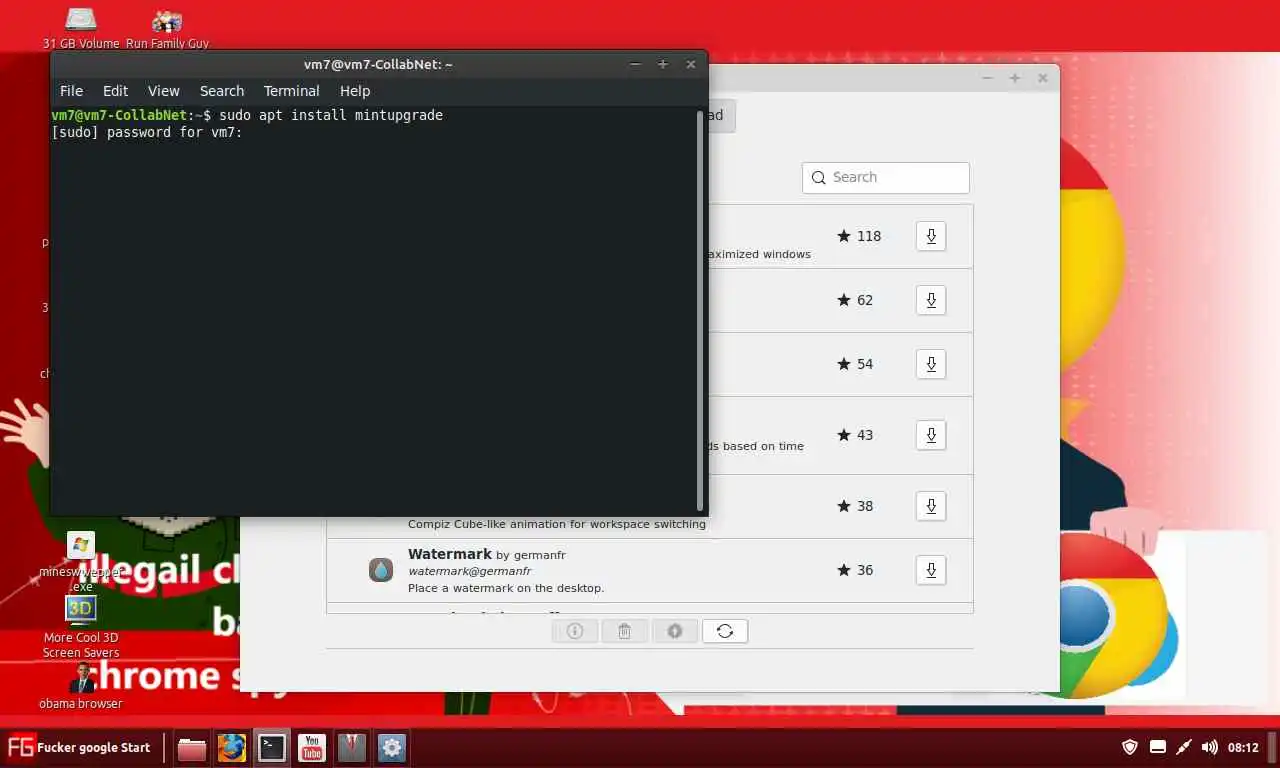Click the shield tray icon
This screenshot has height=768, width=1280.
1130,747
